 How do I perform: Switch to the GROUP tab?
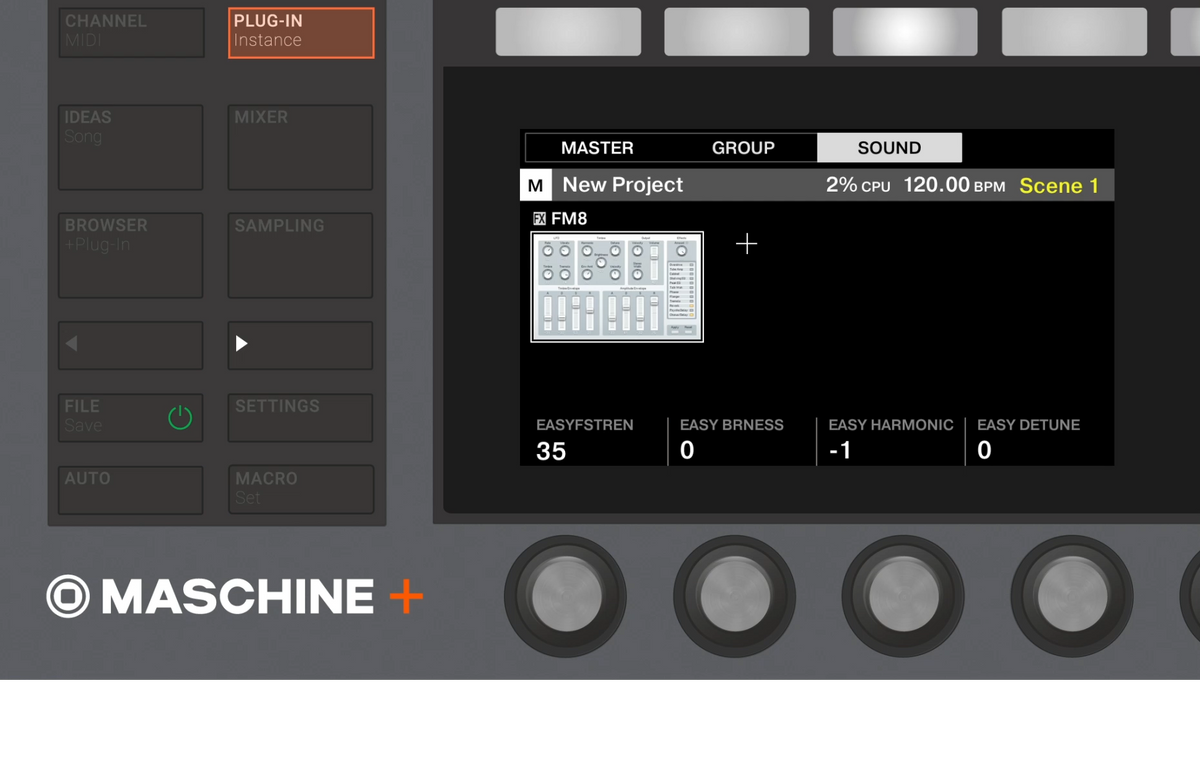pos(743,148)
